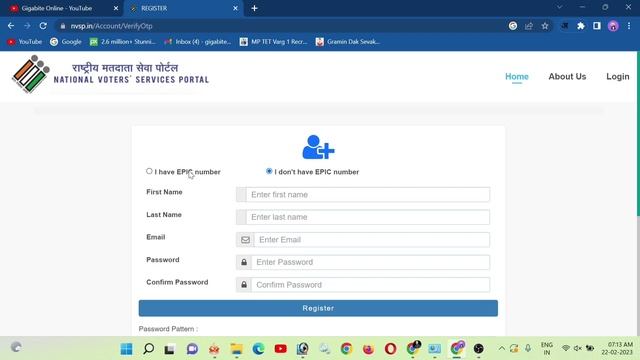Bookmark this page with the star icon

pyautogui.click(x=544, y=26)
